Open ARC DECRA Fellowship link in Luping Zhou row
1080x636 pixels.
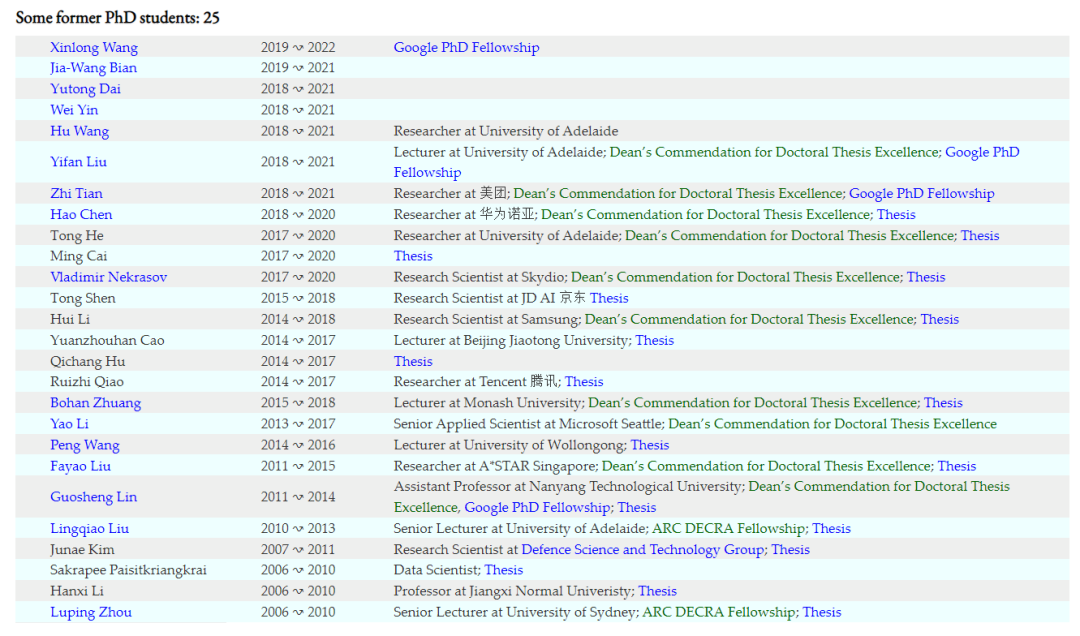[x=719, y=613]
